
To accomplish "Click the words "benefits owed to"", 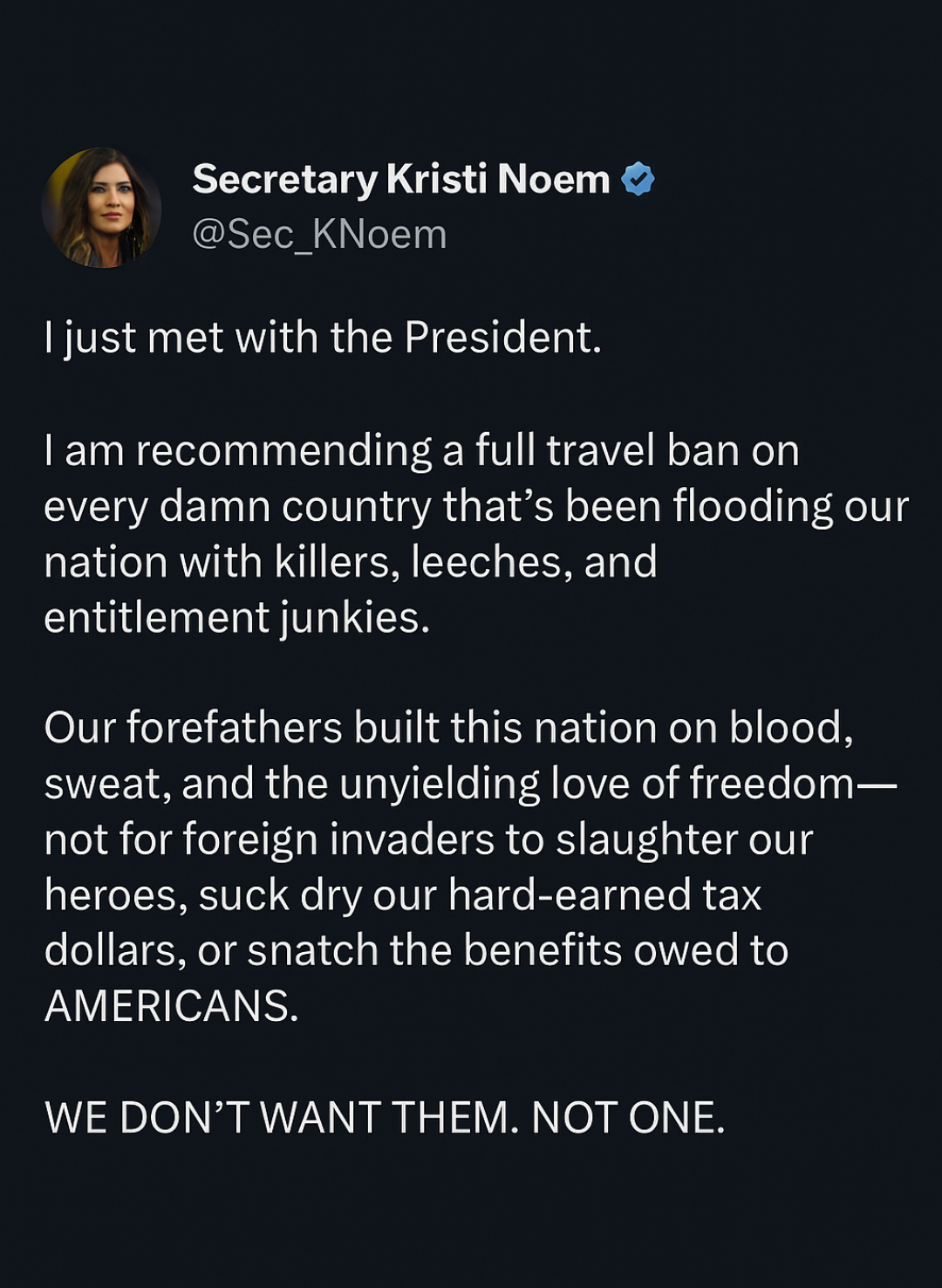I will coord(625,950).
